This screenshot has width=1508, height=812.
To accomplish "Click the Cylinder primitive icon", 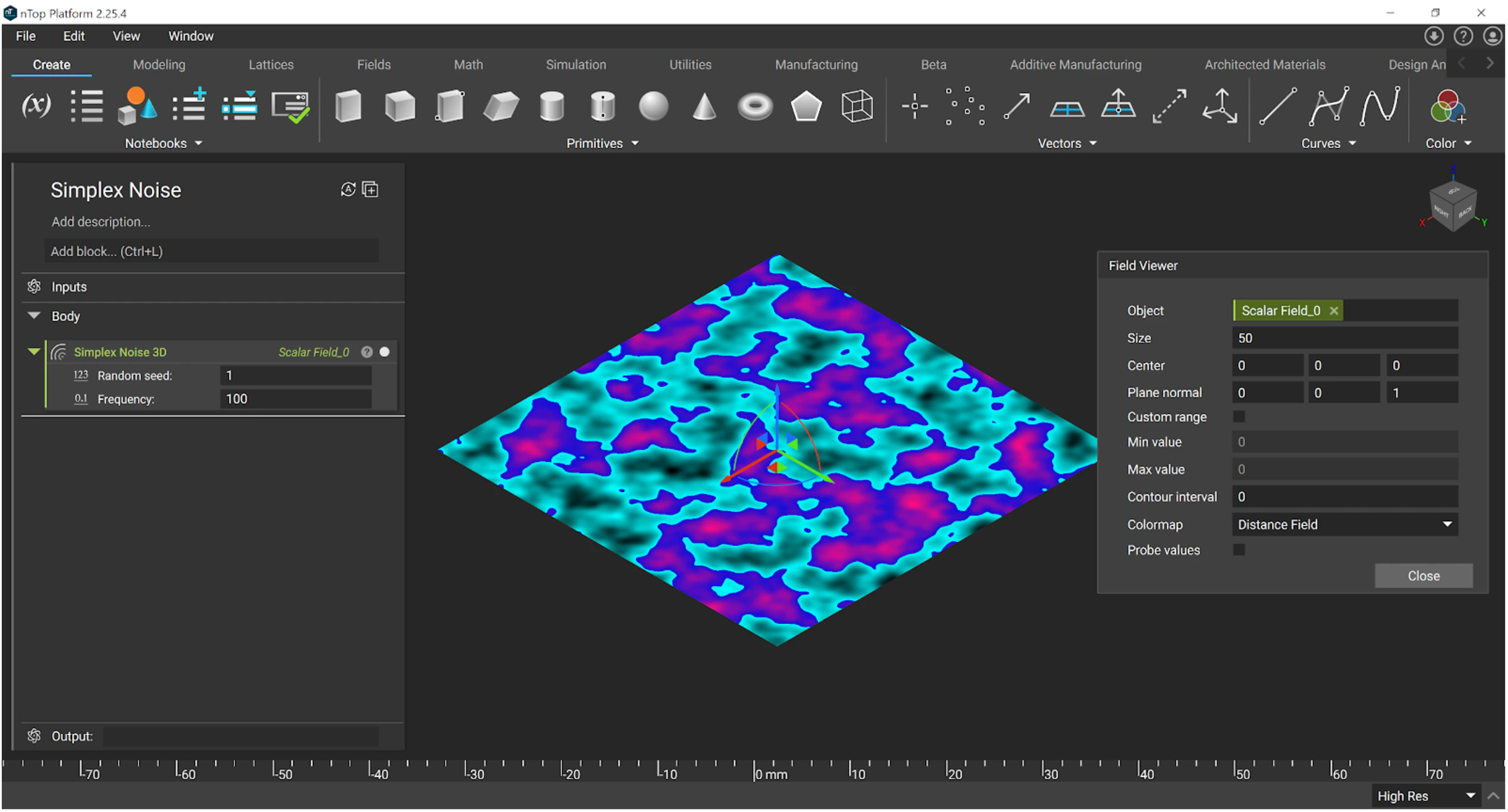I will tap(551, 107).
